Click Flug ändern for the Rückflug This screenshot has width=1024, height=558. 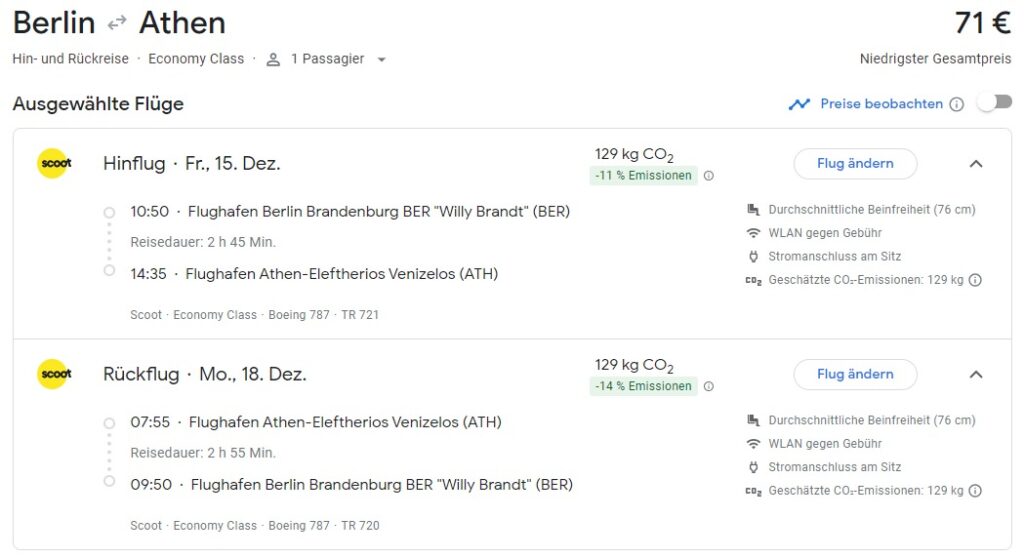(855, 374)
